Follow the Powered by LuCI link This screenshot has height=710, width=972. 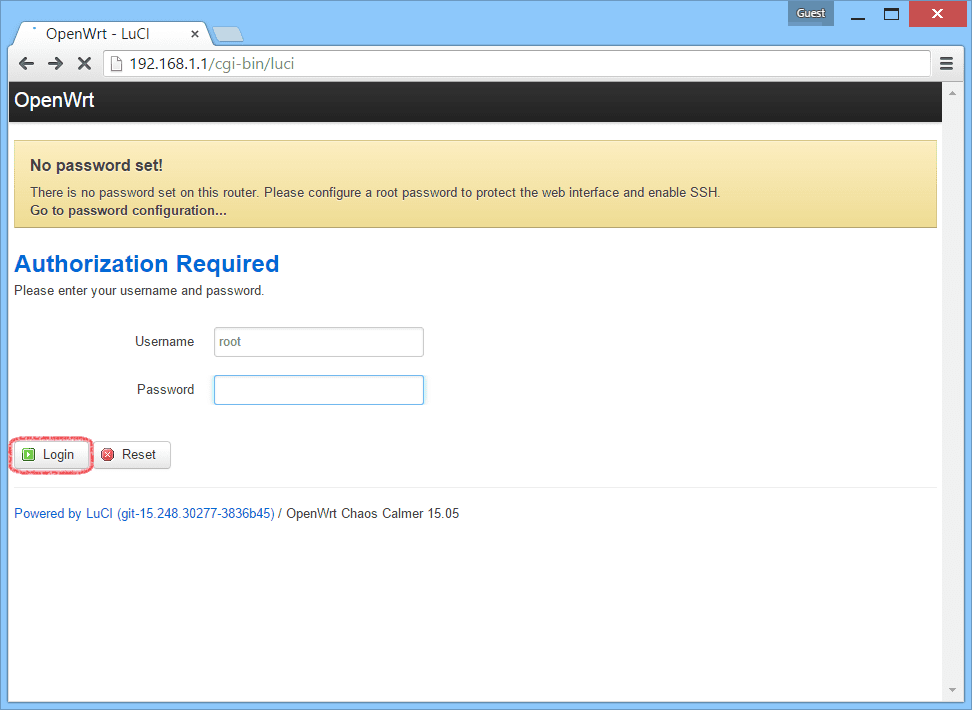click(x=144, y=514)
